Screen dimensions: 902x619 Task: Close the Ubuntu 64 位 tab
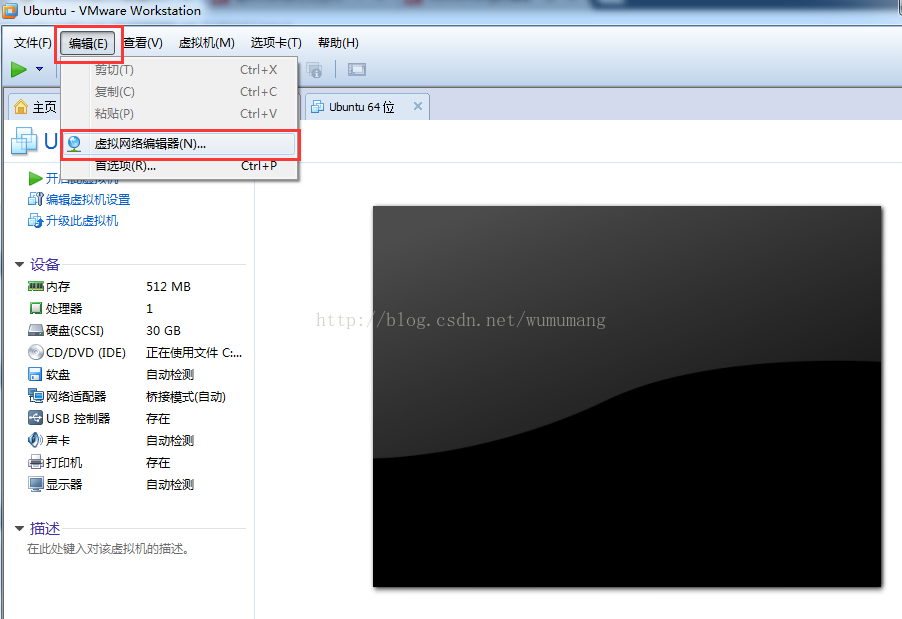418,106
